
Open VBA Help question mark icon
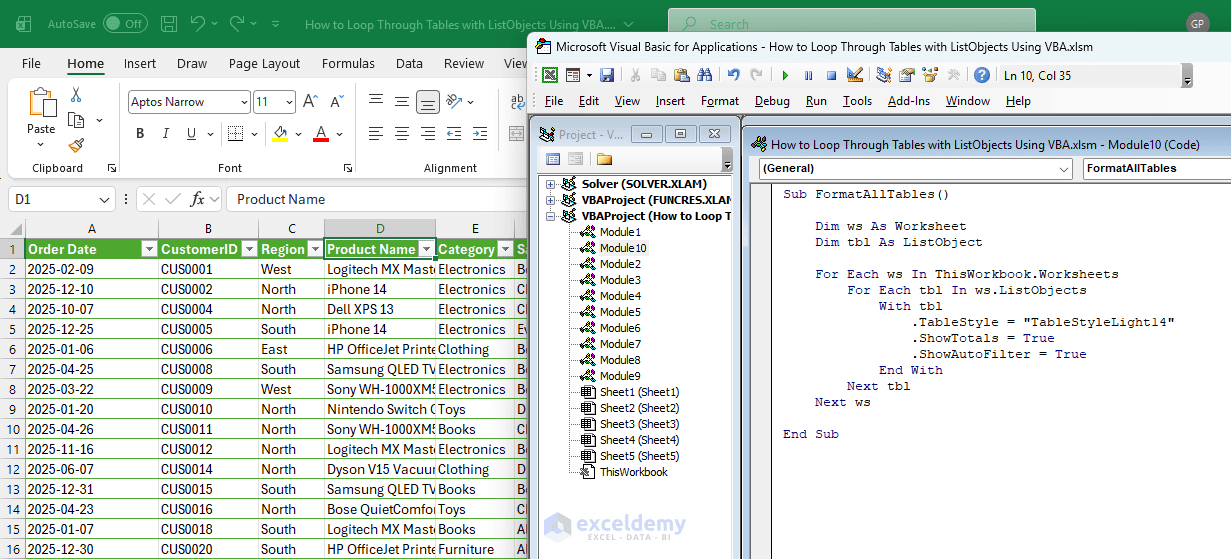[982, 75]
